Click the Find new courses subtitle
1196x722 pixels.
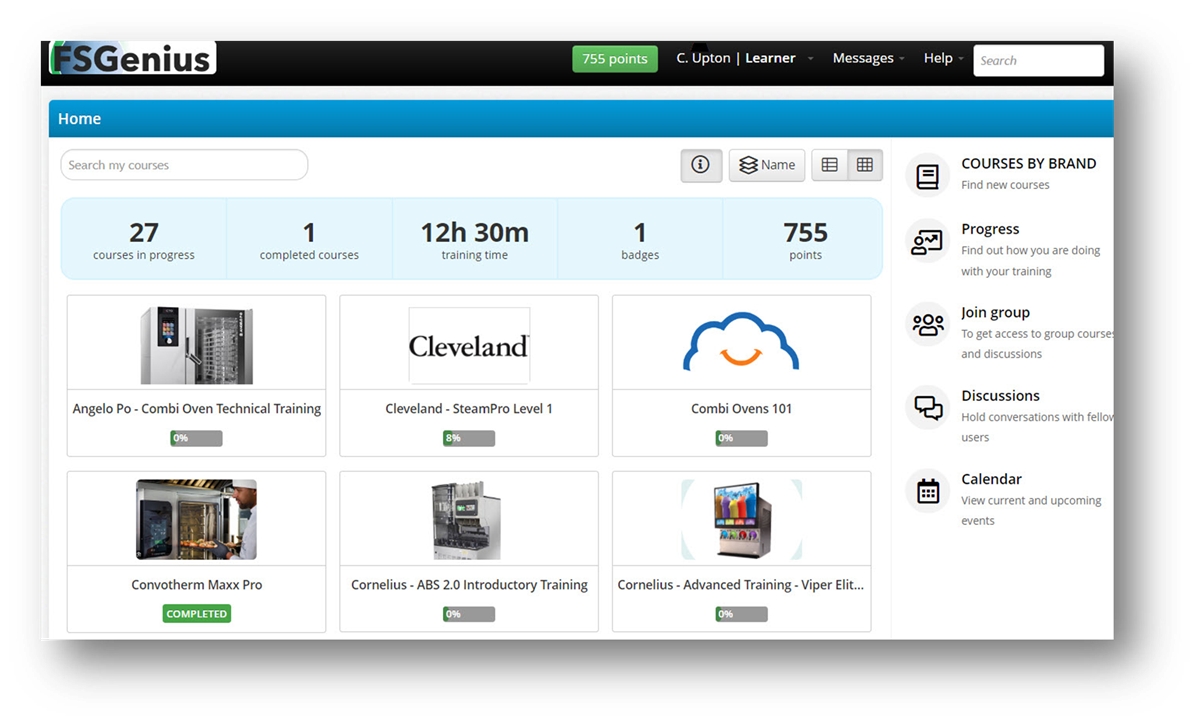[1005, 185]
